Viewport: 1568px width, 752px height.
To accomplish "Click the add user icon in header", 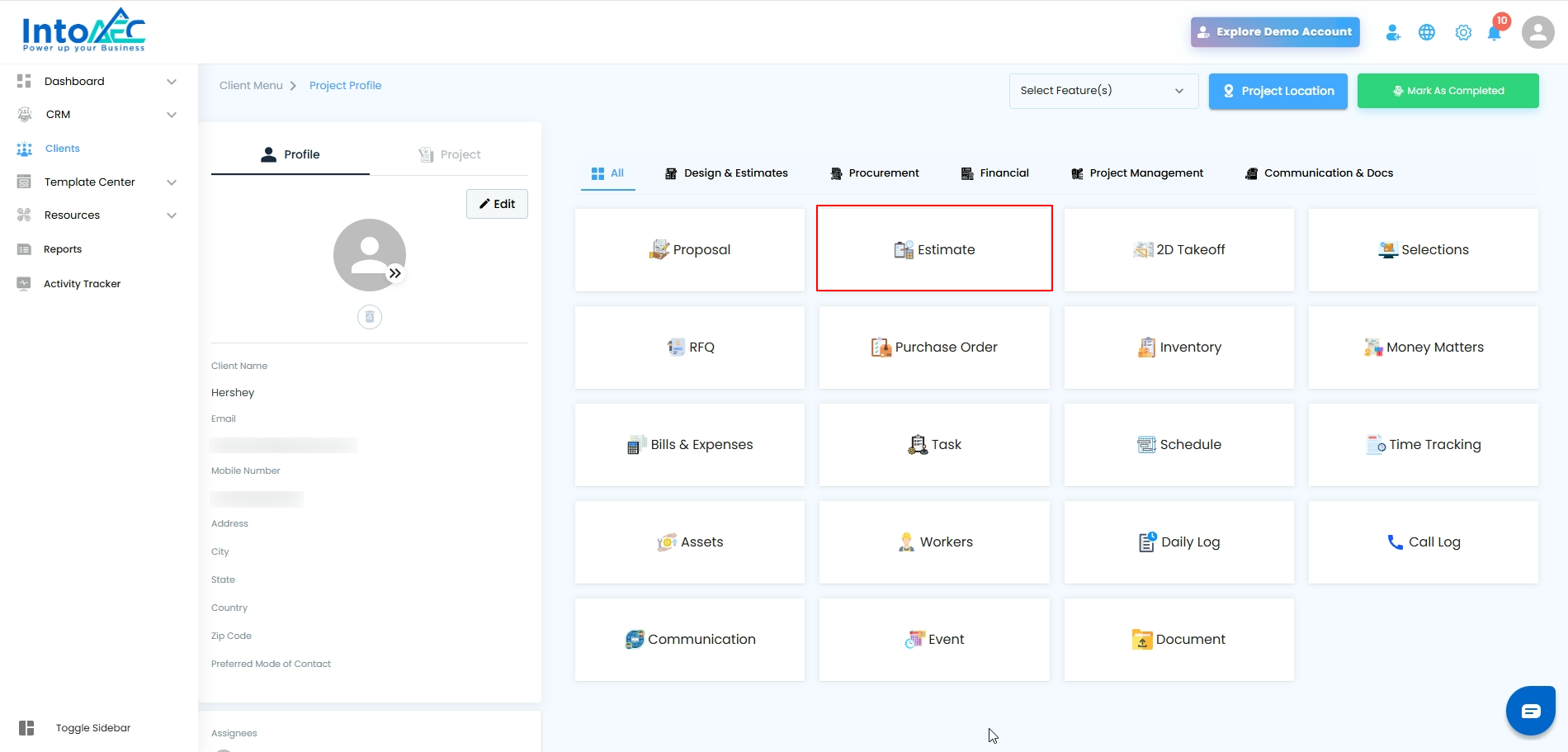I will pos(1393,32).
